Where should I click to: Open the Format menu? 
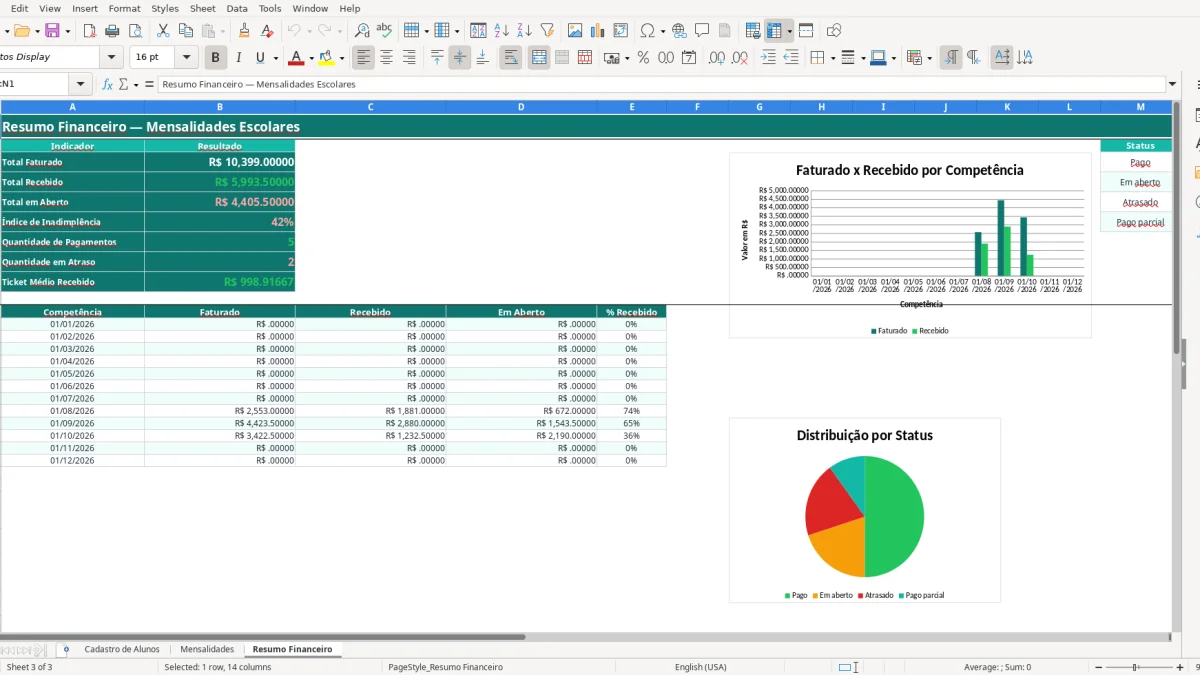pyautogui.click(x=125, y=8)
